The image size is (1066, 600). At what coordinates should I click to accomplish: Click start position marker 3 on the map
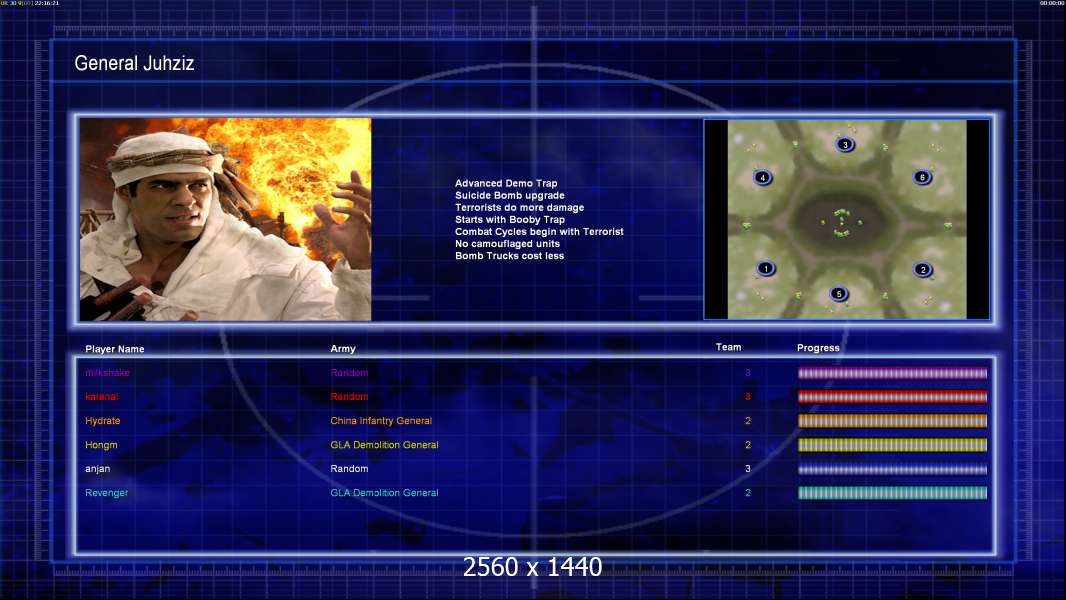point(845,144)
